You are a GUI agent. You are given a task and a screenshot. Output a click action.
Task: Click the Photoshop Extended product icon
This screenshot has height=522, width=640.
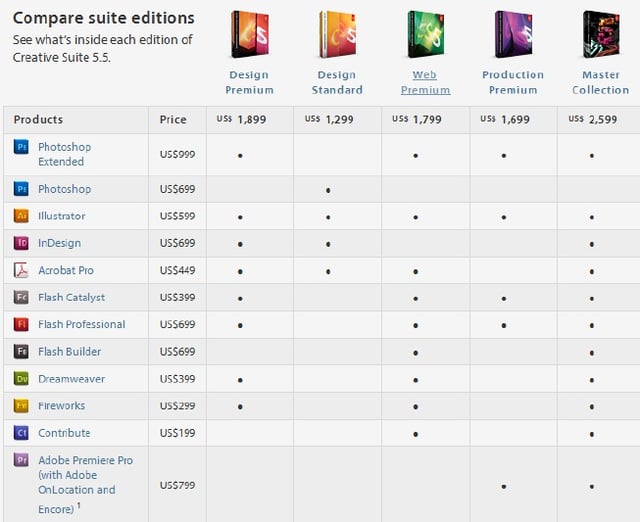(21, 147)
